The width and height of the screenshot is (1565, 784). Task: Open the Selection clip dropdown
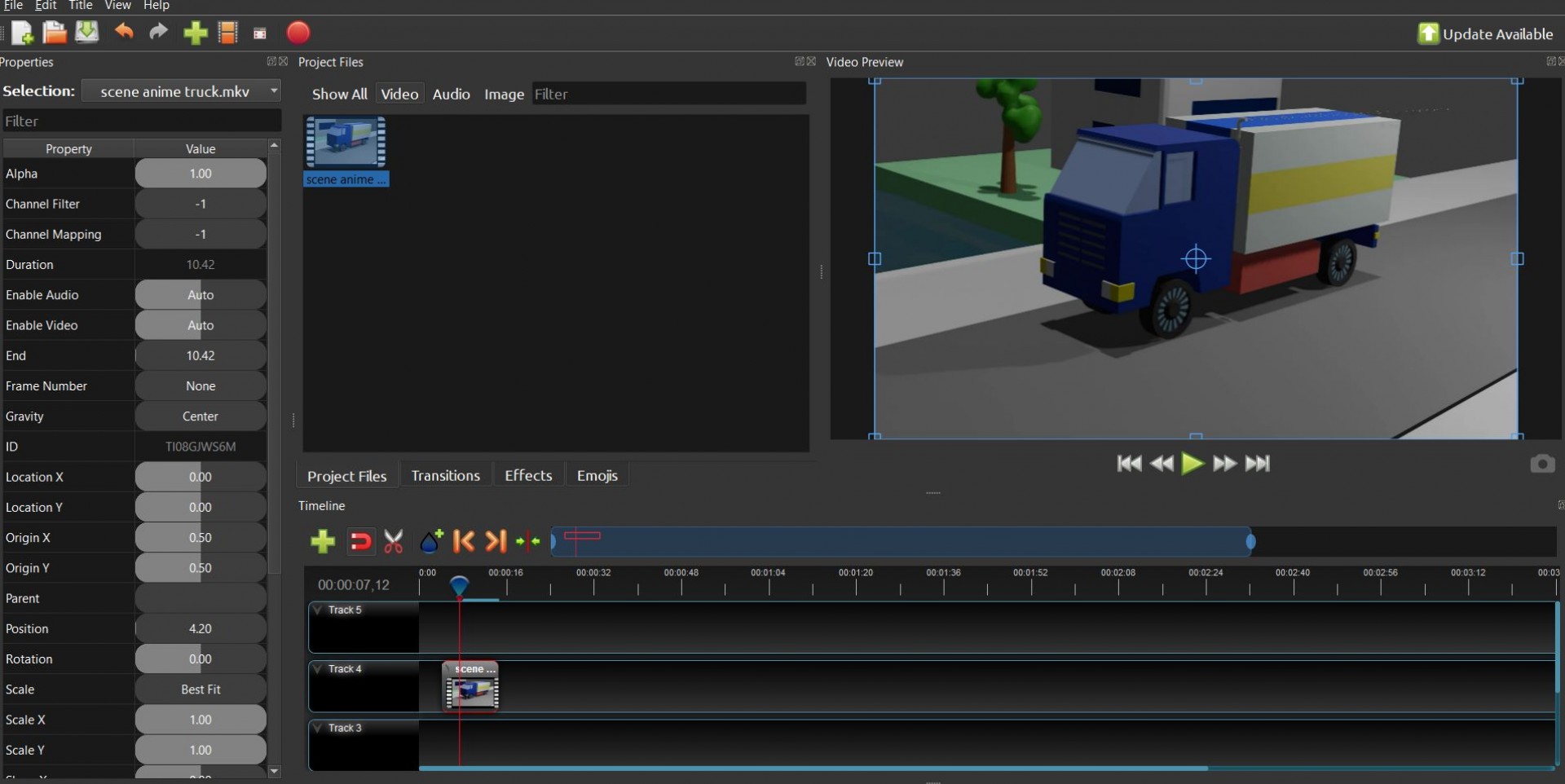[182, 91]
